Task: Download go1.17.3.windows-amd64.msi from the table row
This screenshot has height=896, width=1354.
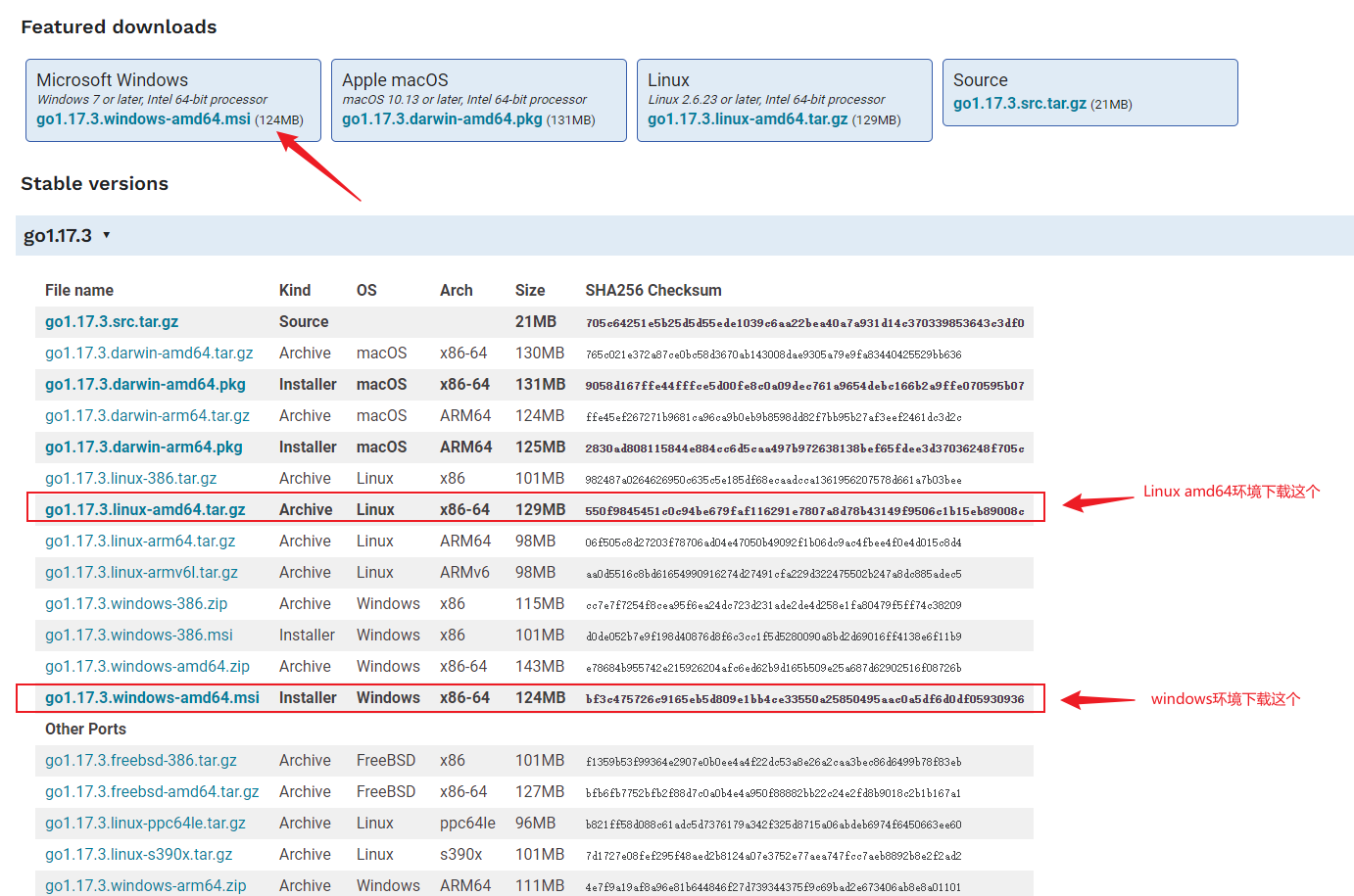Action: (152, 698)
